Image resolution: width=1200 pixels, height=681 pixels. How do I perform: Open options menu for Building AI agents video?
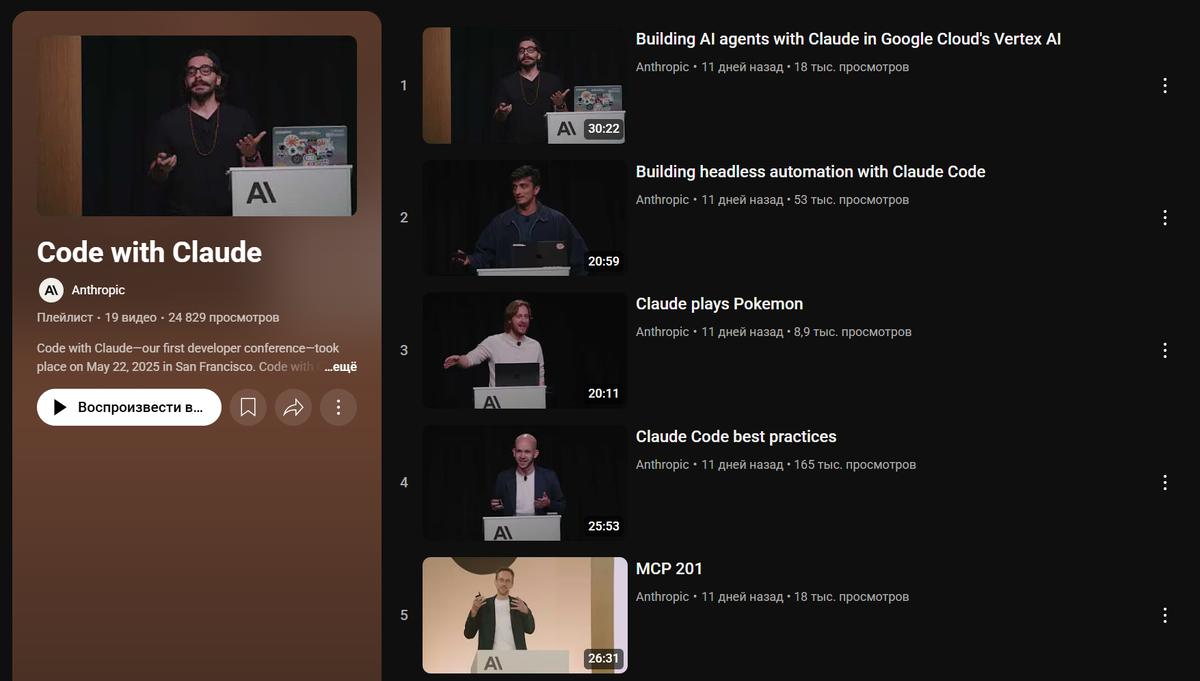pyautogui.click(x=1165, y=86)
